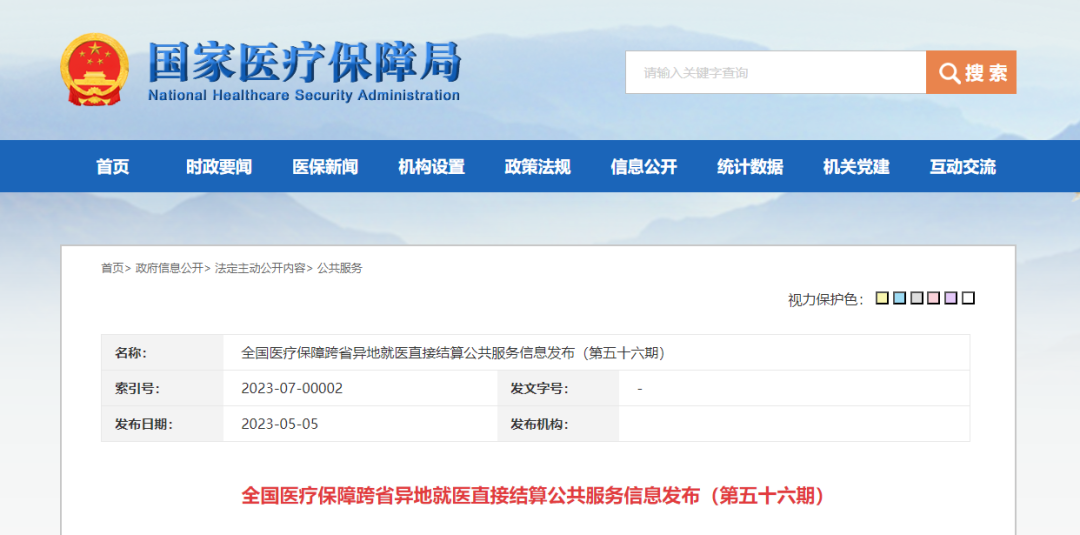Click the 发布机构 label cell
This screenshot has height=535, width=1080.
click(x=558, y=423)
